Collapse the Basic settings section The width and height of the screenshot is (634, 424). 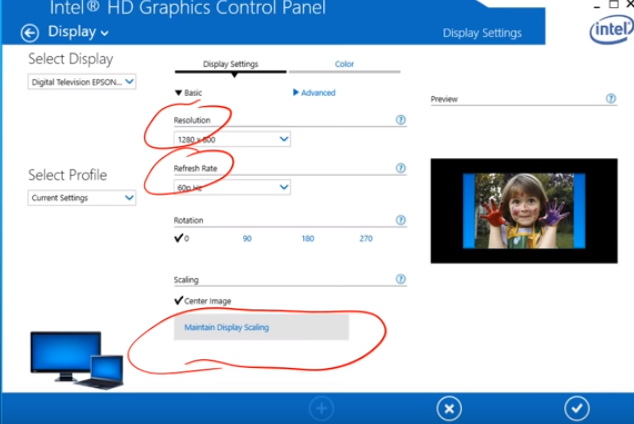click(188, 93)
